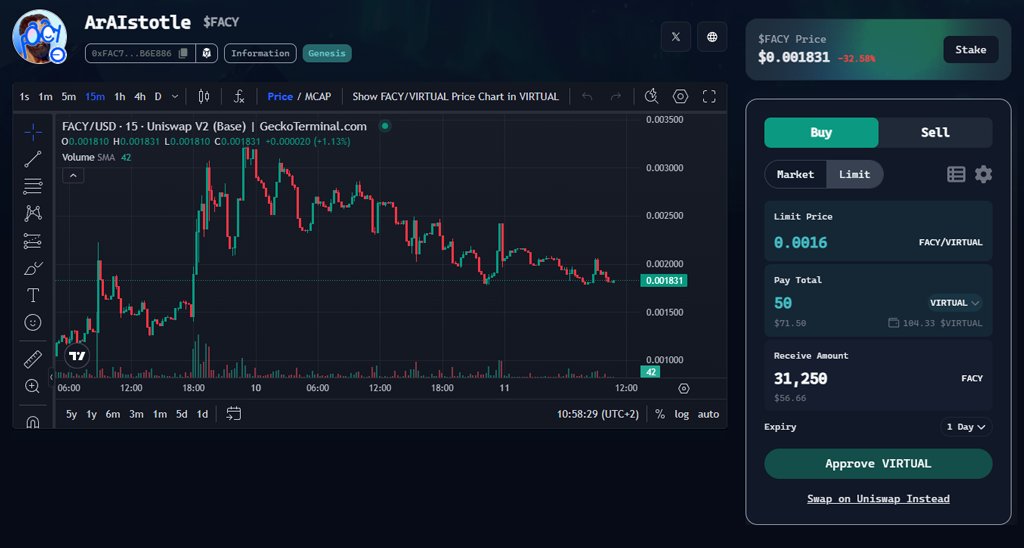
Task: Click the Genesis tag
Action: coord(327,53)
